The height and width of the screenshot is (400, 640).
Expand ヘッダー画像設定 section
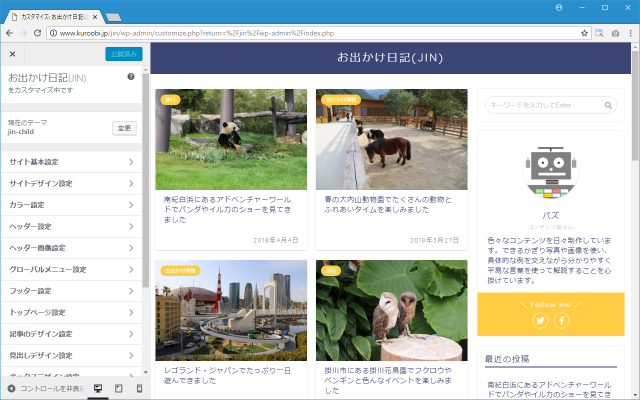(71, 248)
